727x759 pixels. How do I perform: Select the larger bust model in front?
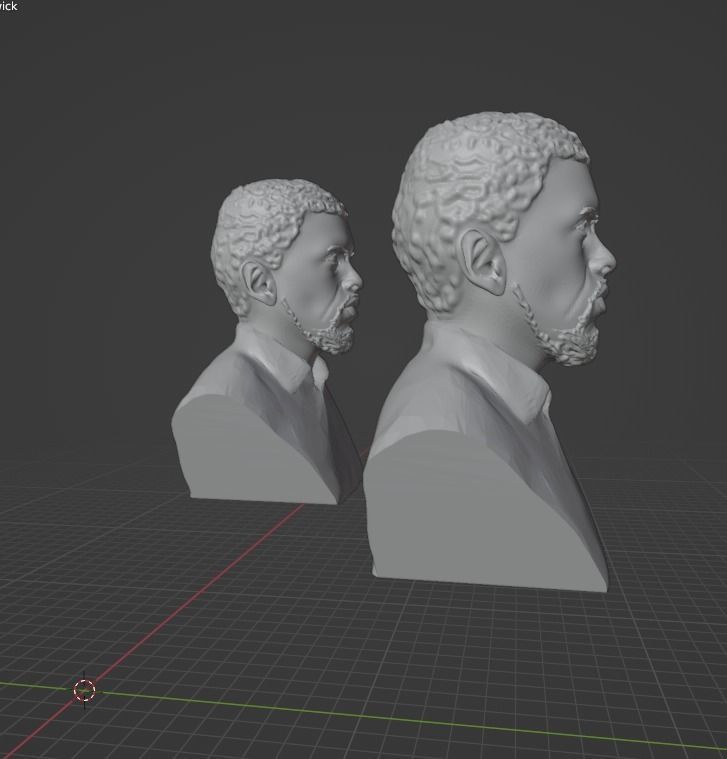tap(489, 352)
